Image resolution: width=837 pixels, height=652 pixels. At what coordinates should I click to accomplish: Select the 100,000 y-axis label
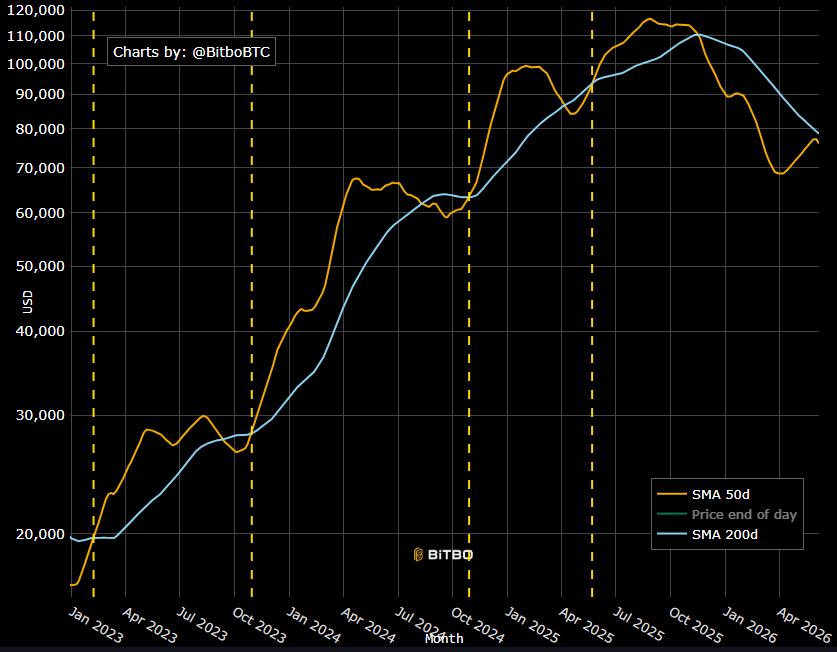(36, 64)
